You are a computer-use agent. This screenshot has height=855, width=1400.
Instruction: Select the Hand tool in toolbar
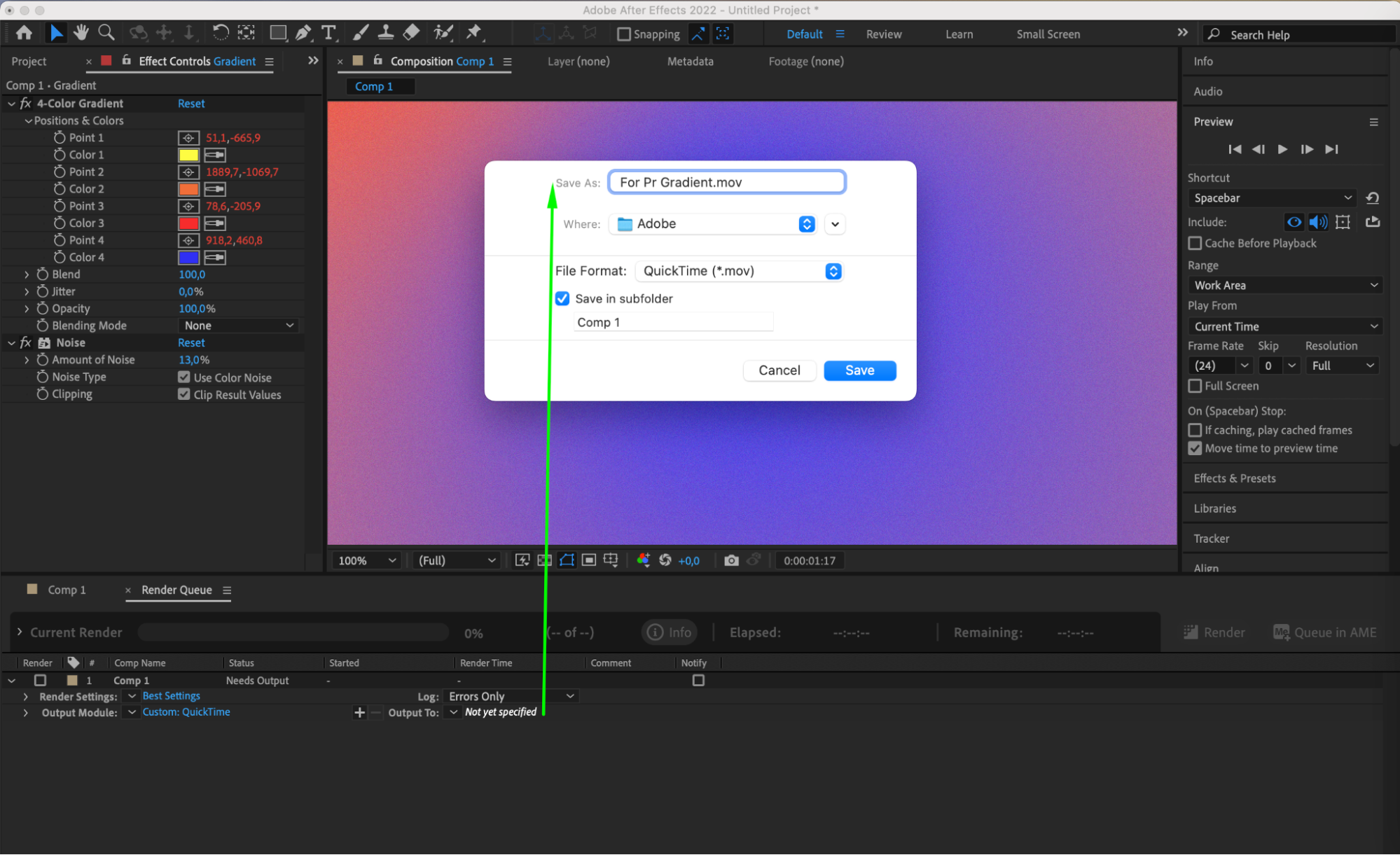(81, 33)
